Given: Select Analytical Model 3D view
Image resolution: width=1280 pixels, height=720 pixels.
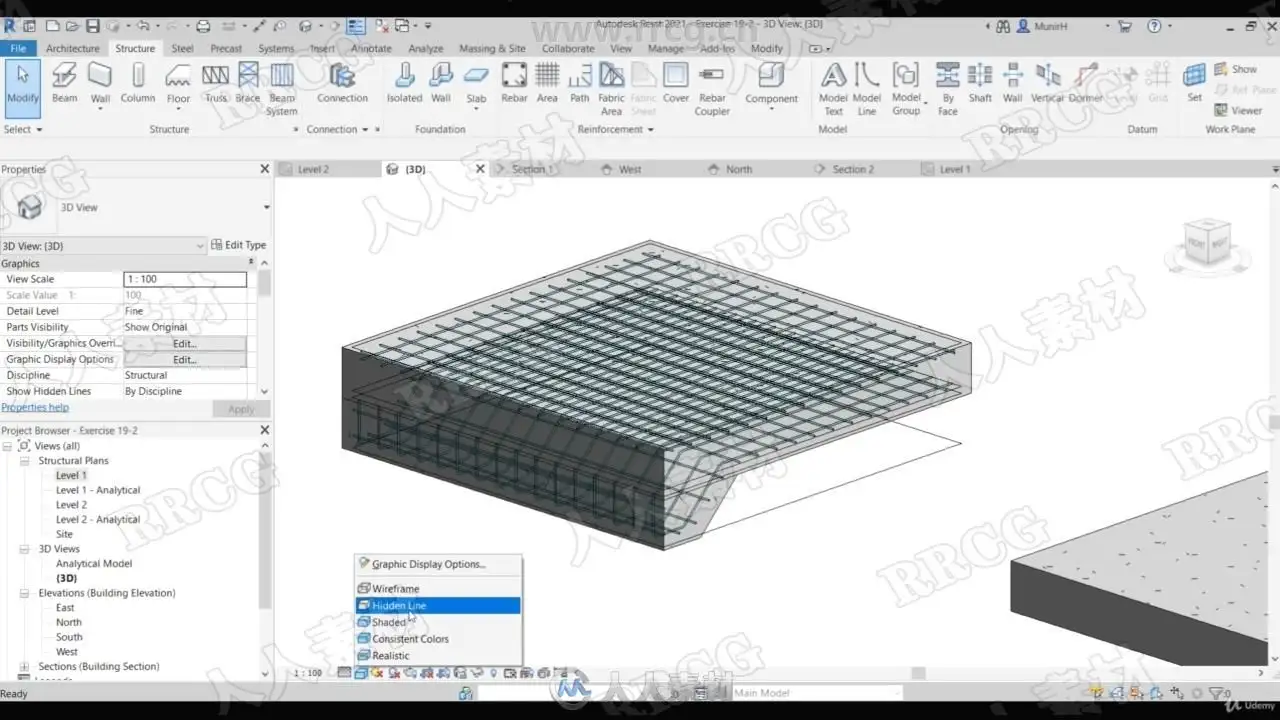Looking at the screenshot, I should coord(94,564).
